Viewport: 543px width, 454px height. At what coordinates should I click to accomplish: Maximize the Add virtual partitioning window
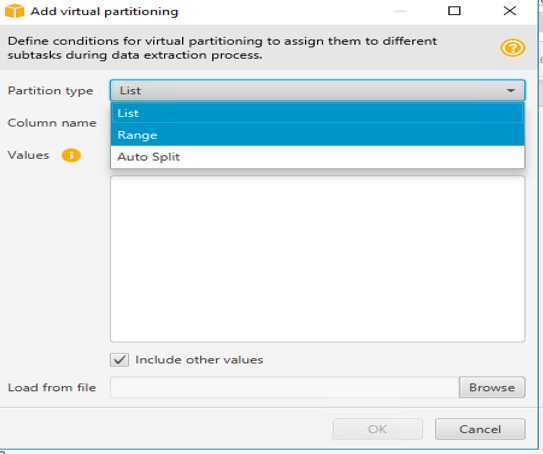[x=454, y=11]
